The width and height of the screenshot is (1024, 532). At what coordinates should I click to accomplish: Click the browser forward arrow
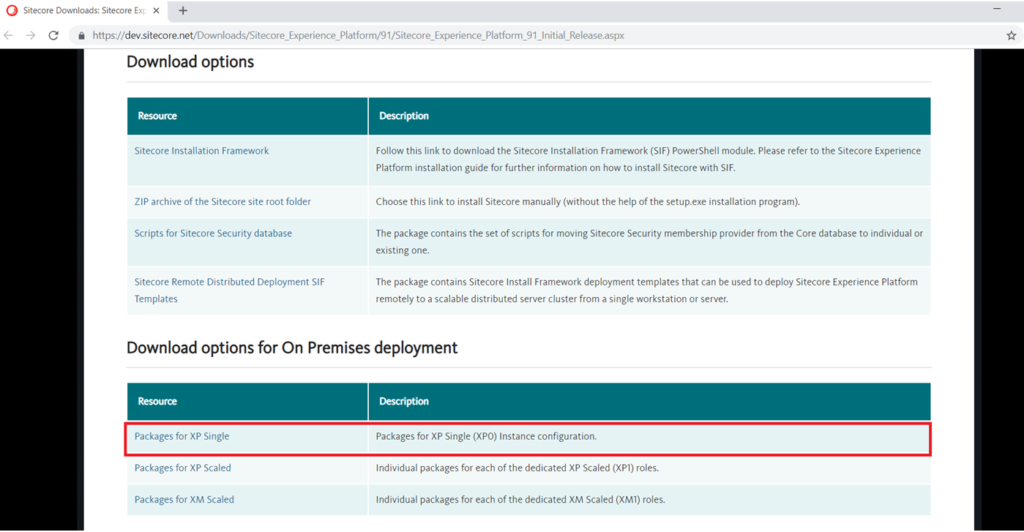tap(31, 35)
